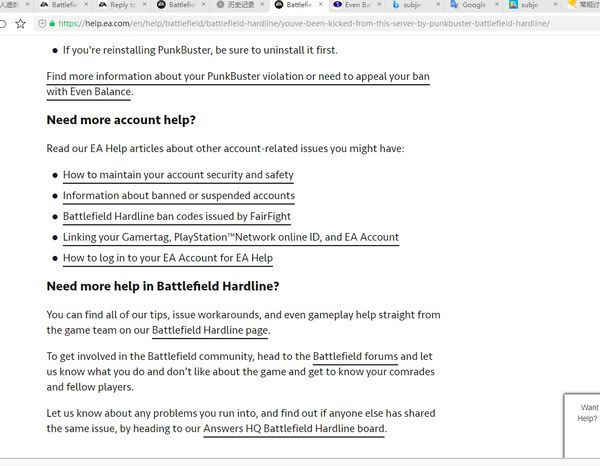
Task: Open 'How to log in to your EA Account' link
Action: click(168, 258)
